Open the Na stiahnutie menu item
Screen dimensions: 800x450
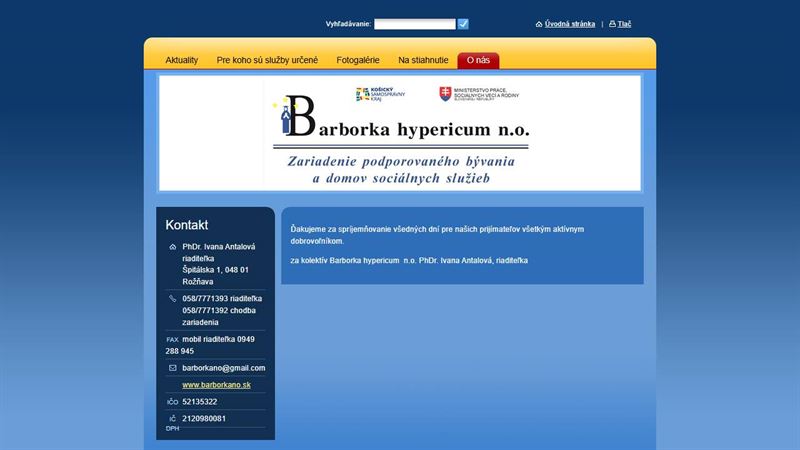(x=423, y=60)
